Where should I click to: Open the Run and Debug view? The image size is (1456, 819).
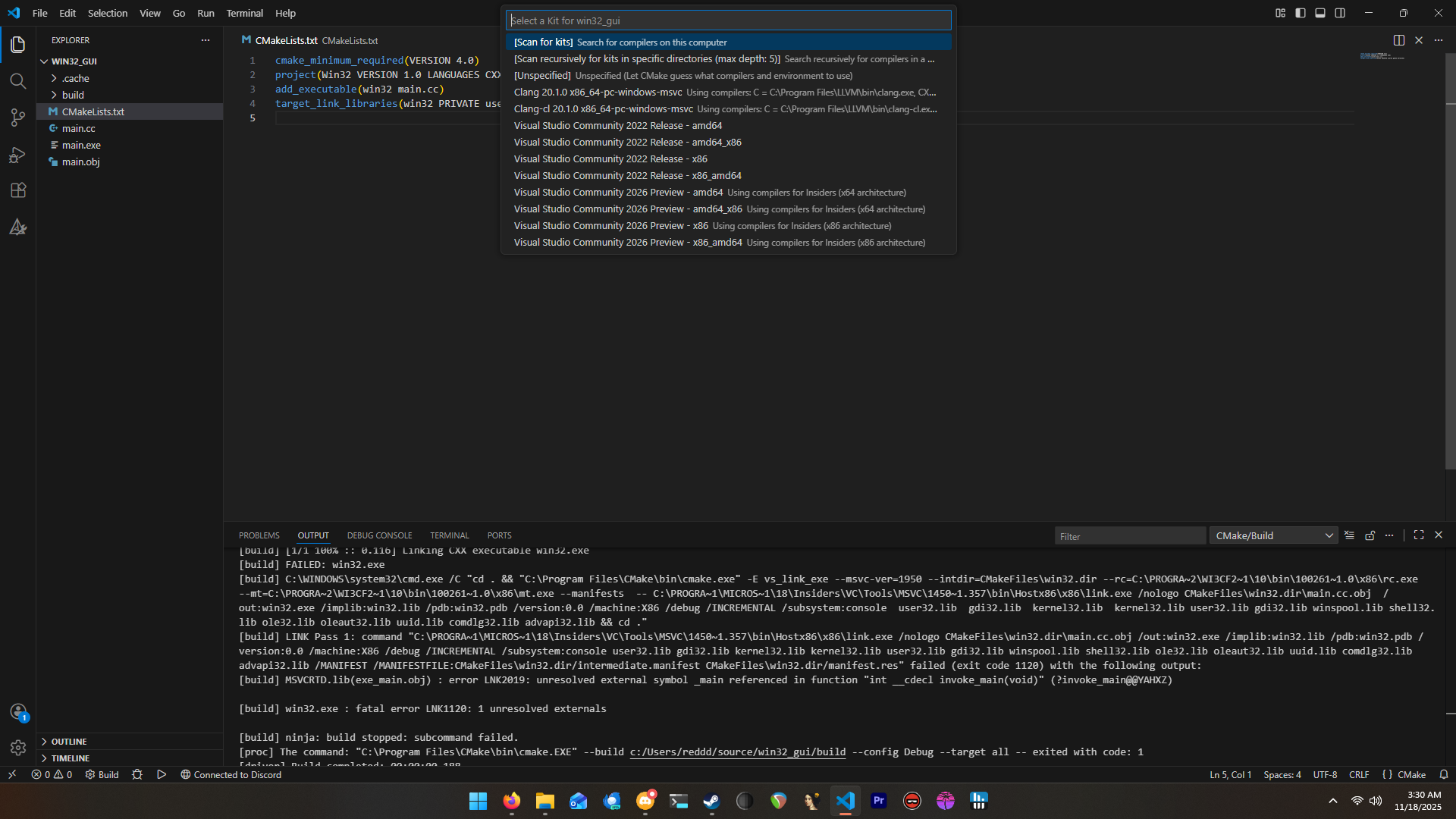(x=18, y=155)
